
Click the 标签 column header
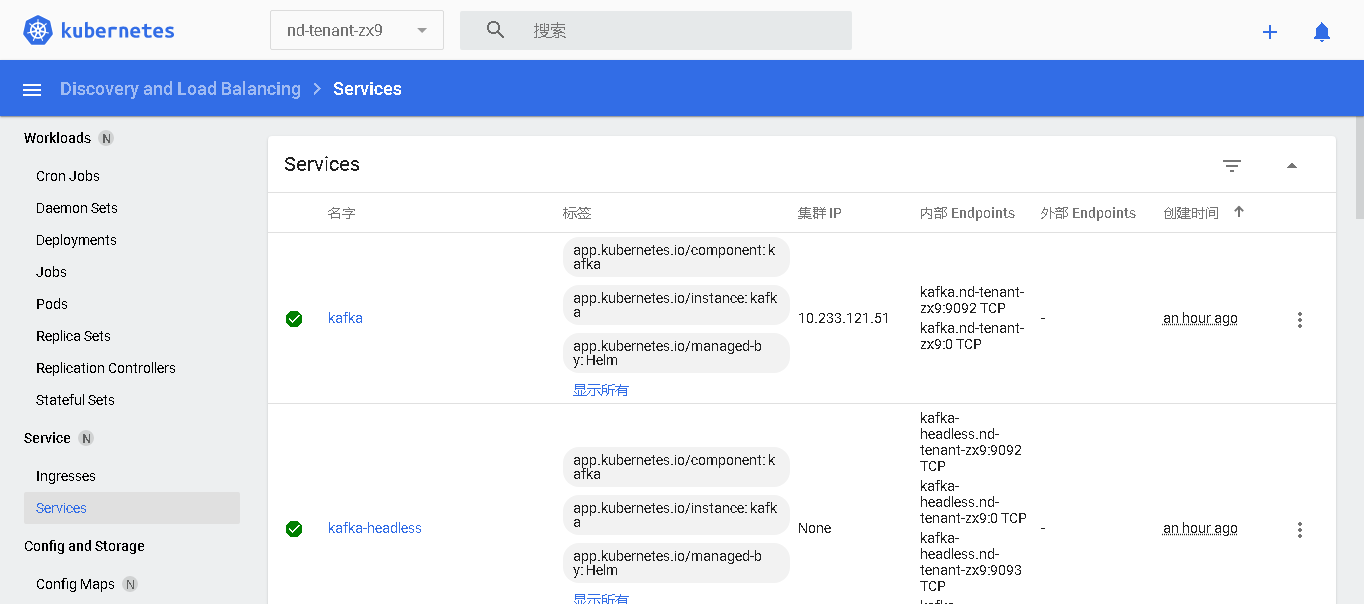pos(577,213)
